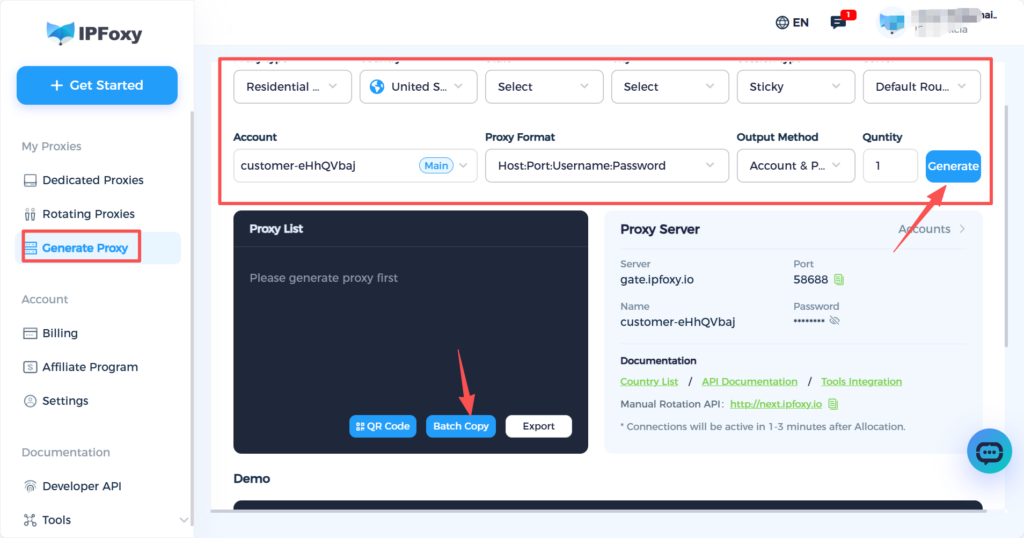
Task: Expand the Sticky session type dropdown
Action: [795, 87]
